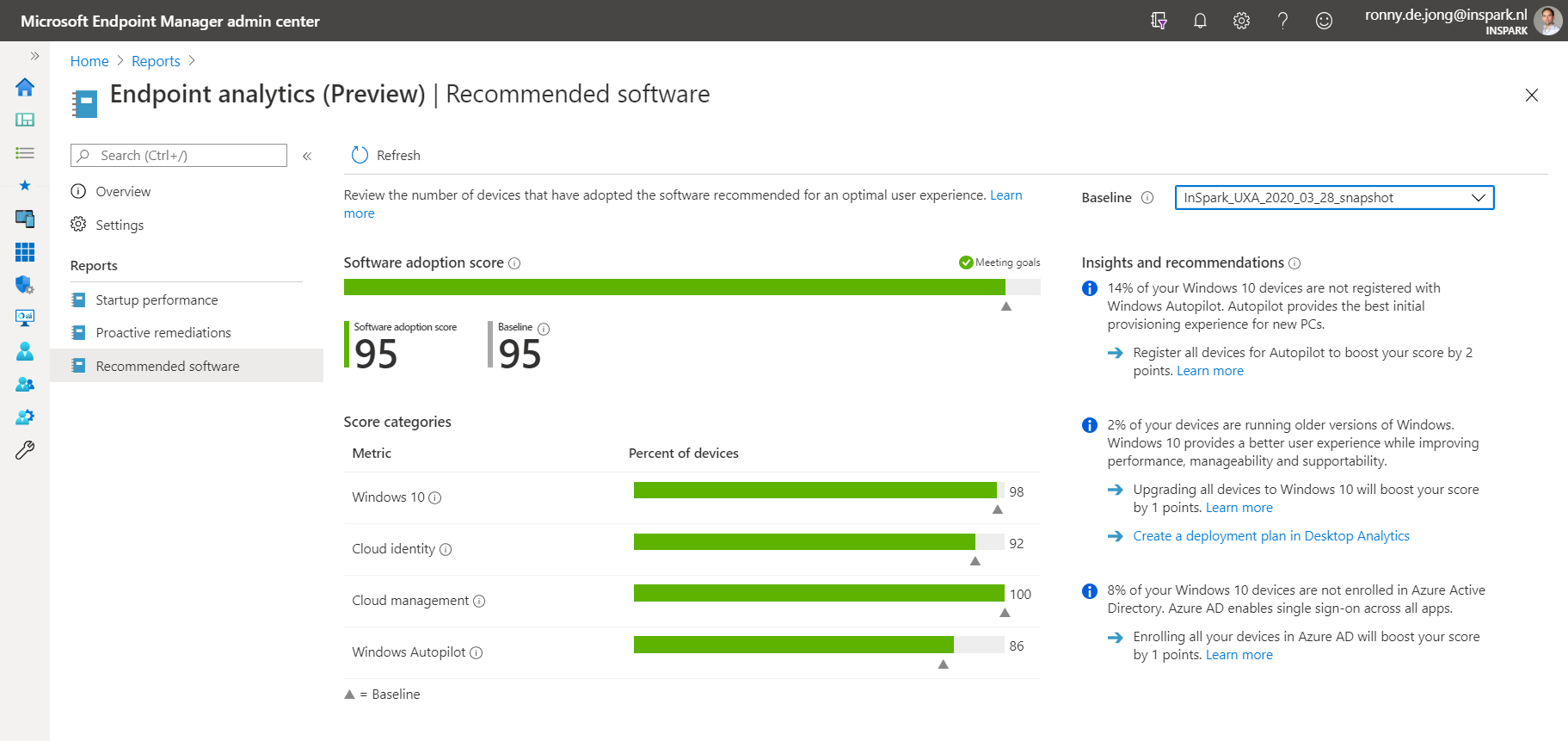Click info icon beside Insights and recommendations

click(x=1294, y=263)
